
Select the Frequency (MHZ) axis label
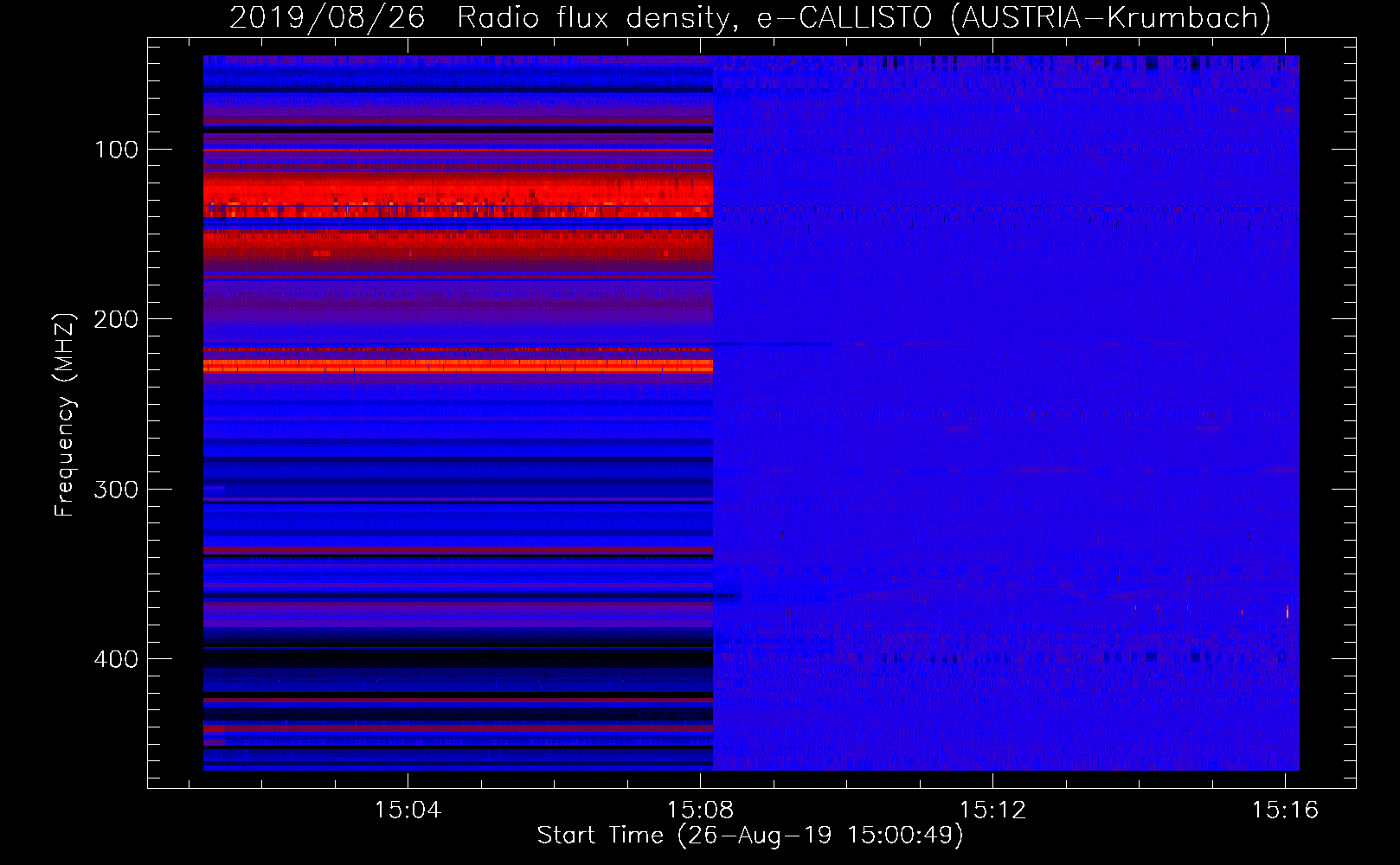(x=65, y=414)
